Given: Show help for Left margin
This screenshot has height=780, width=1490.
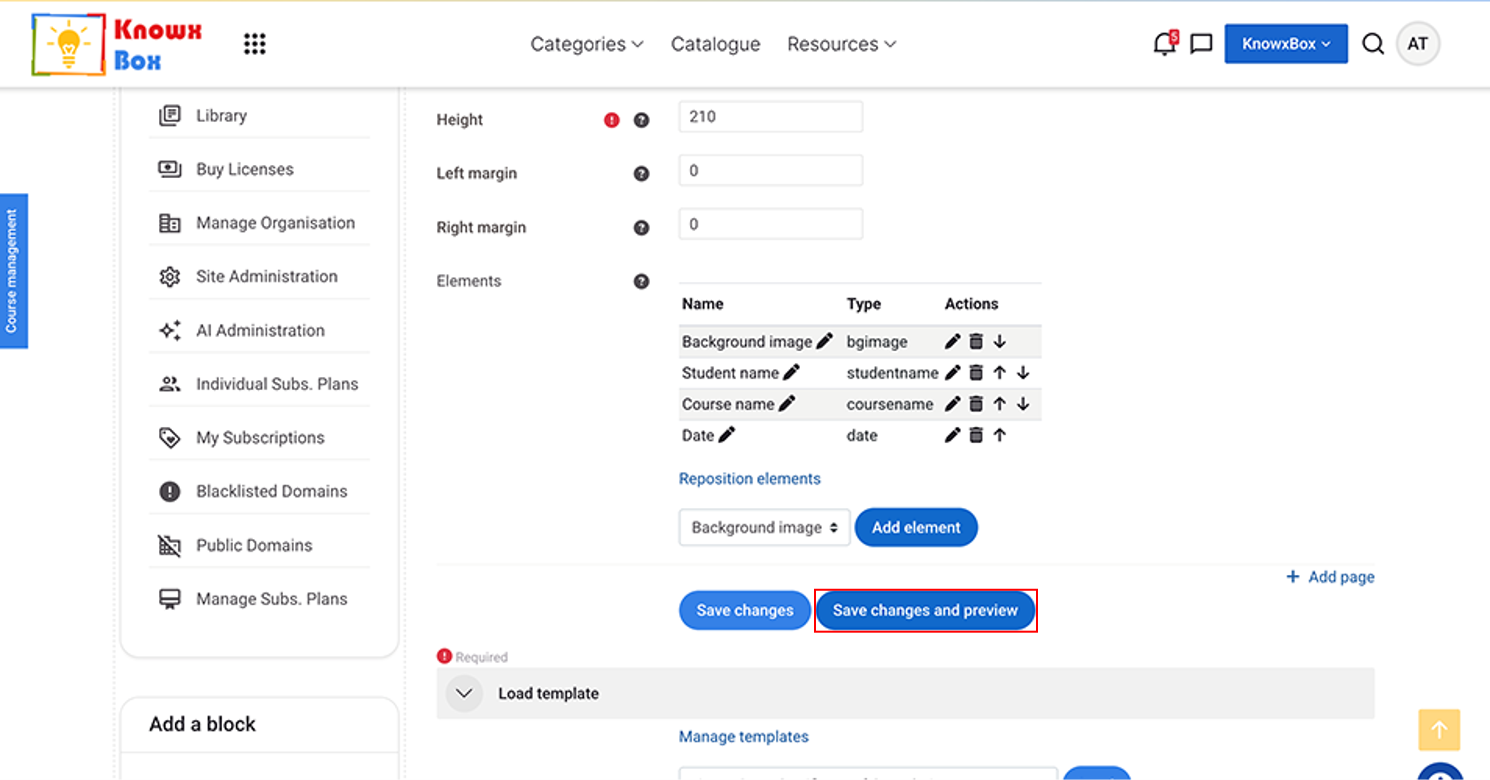Looking at the screenshot, I should click(641, 174).
